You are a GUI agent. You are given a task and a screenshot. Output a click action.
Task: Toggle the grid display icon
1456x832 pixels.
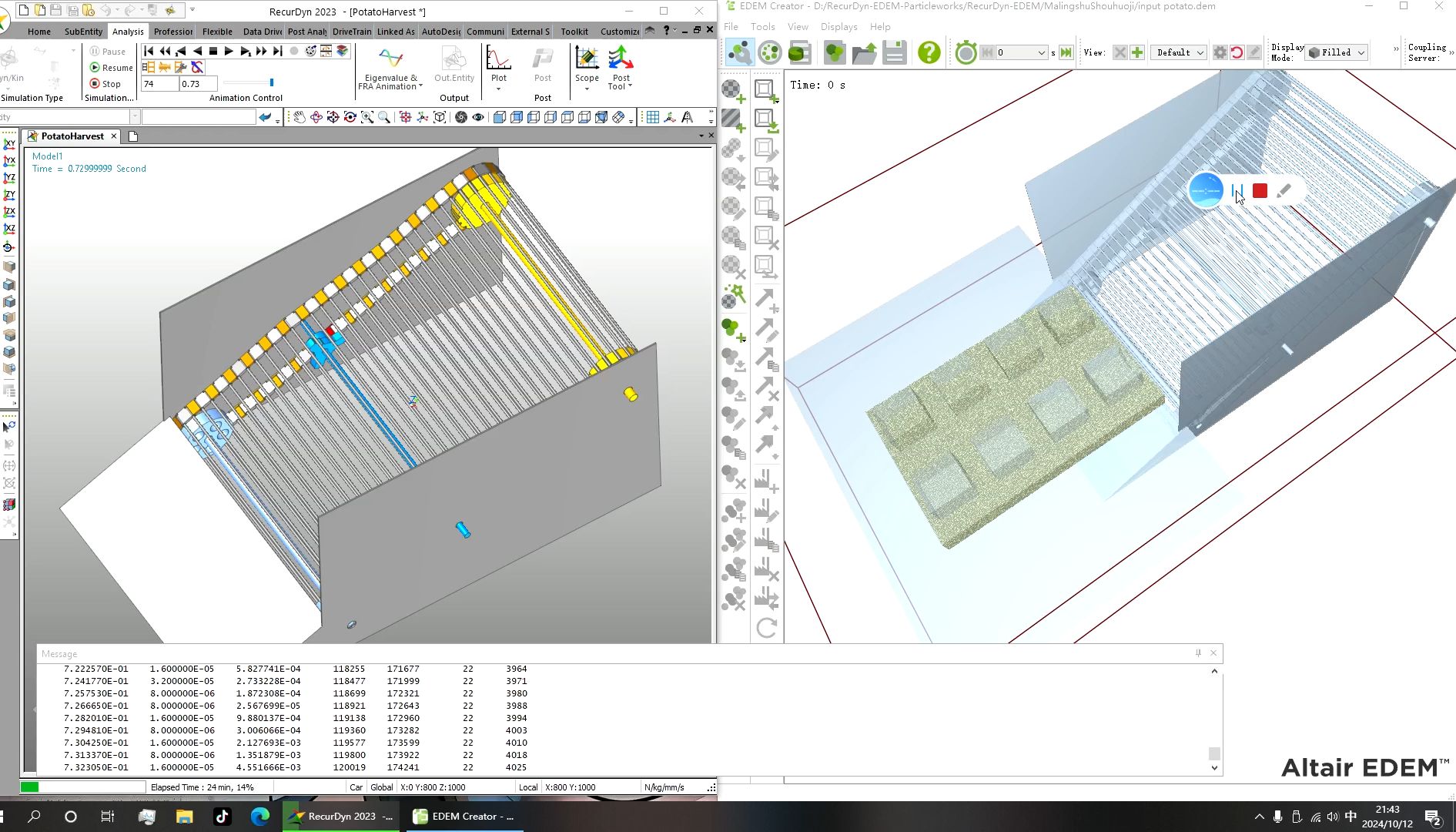point(652,117)
